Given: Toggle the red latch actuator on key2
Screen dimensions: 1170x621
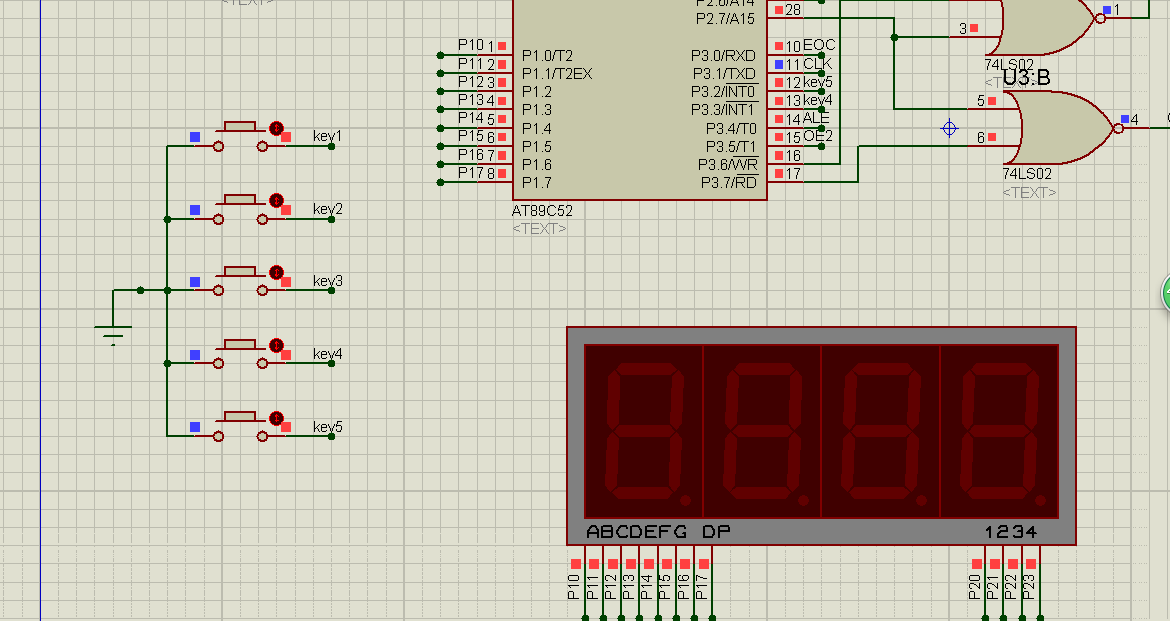Looking at the screenshot, I should (276, 201).
